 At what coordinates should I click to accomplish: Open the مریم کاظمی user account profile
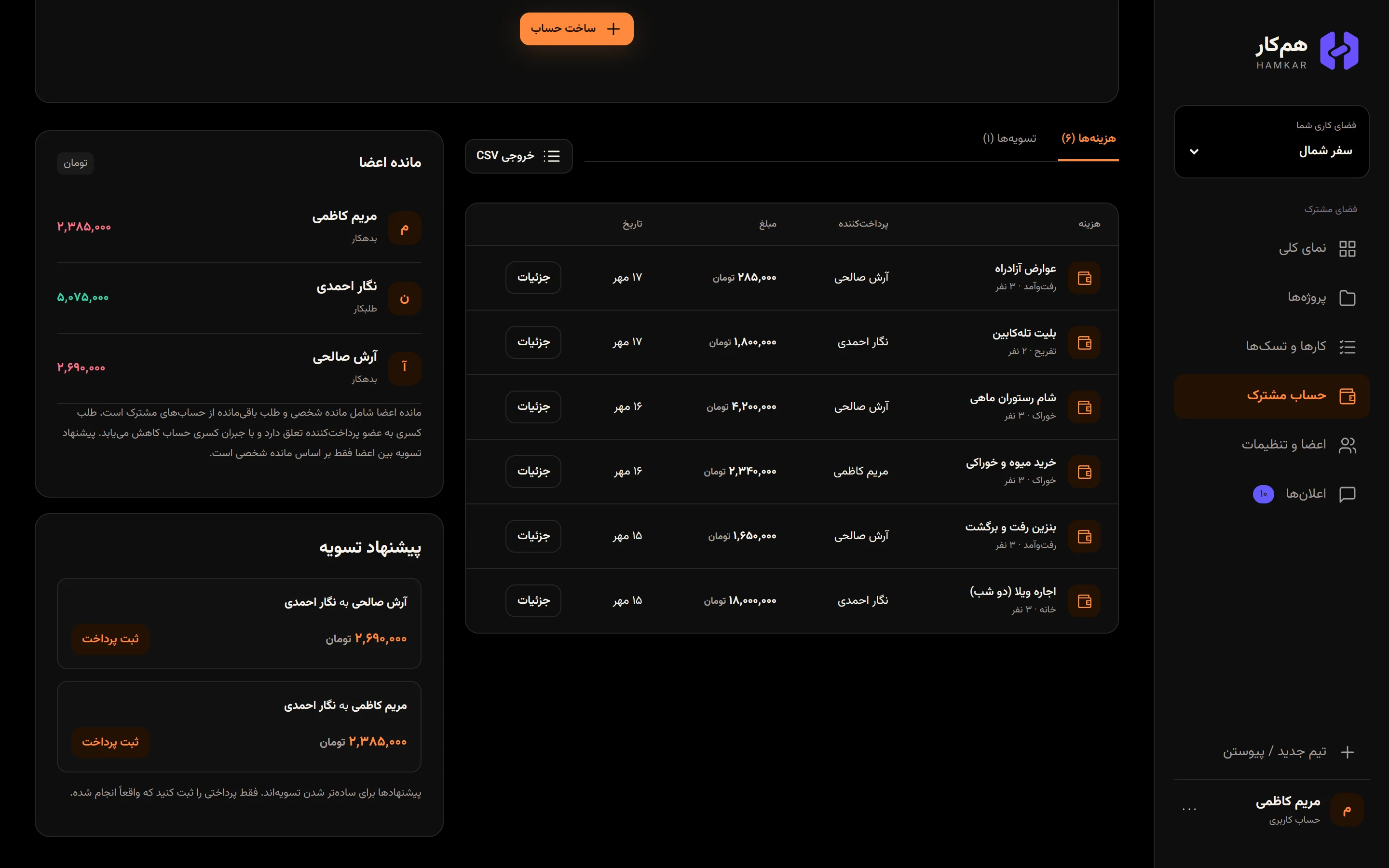[x=1271, y=810]
